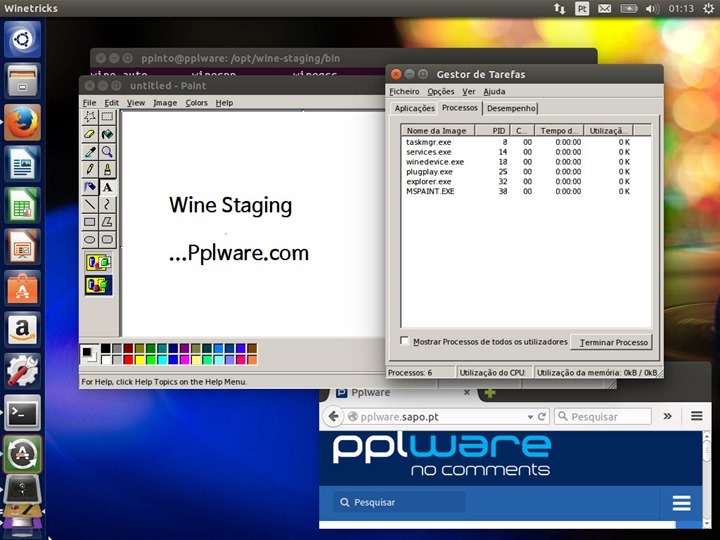720x540 pixels.
Task: Select the Eraser tool in Paint
Action: (x=90, y=134)
